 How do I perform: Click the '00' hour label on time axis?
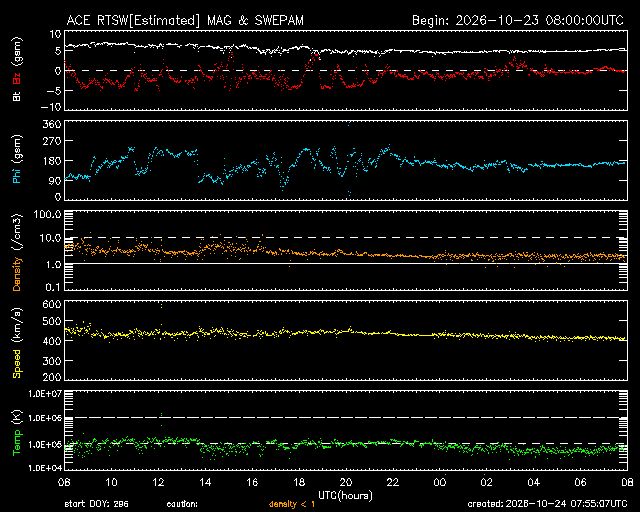point(440,483)
